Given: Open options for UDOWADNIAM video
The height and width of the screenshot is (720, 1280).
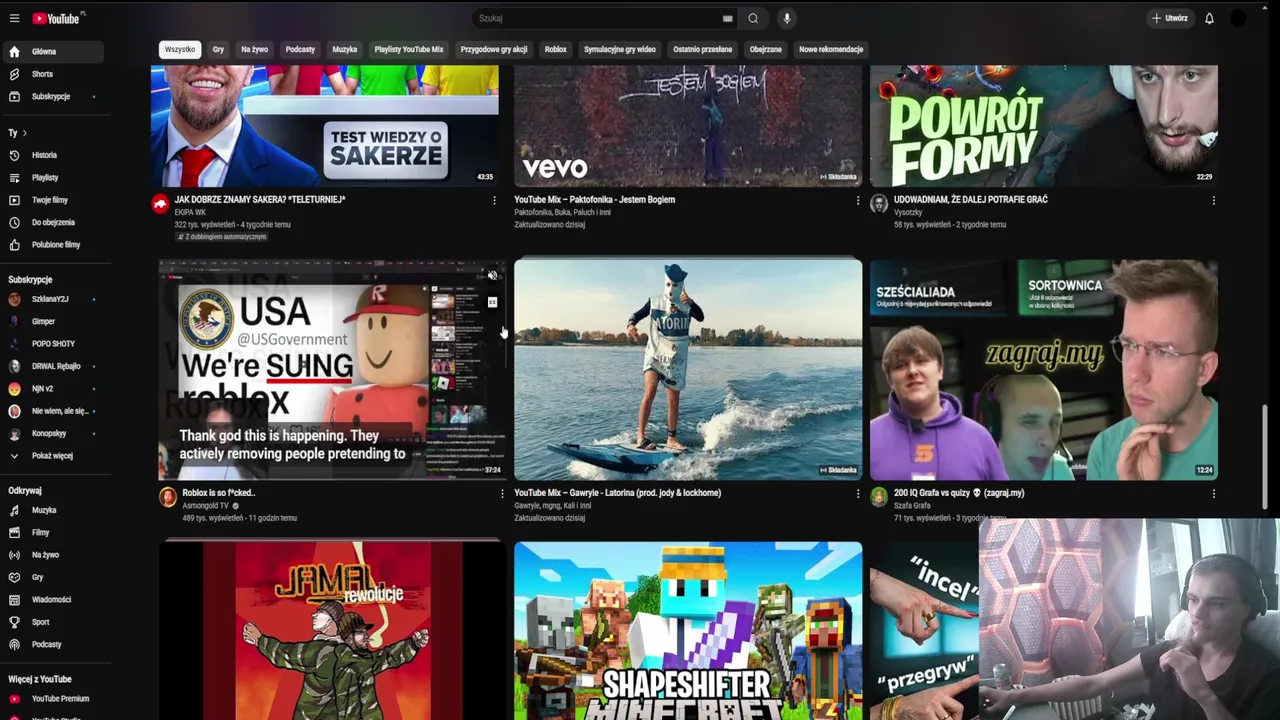Looking at the screenshot, I should pyautogui.click(x=1214, y=200).
